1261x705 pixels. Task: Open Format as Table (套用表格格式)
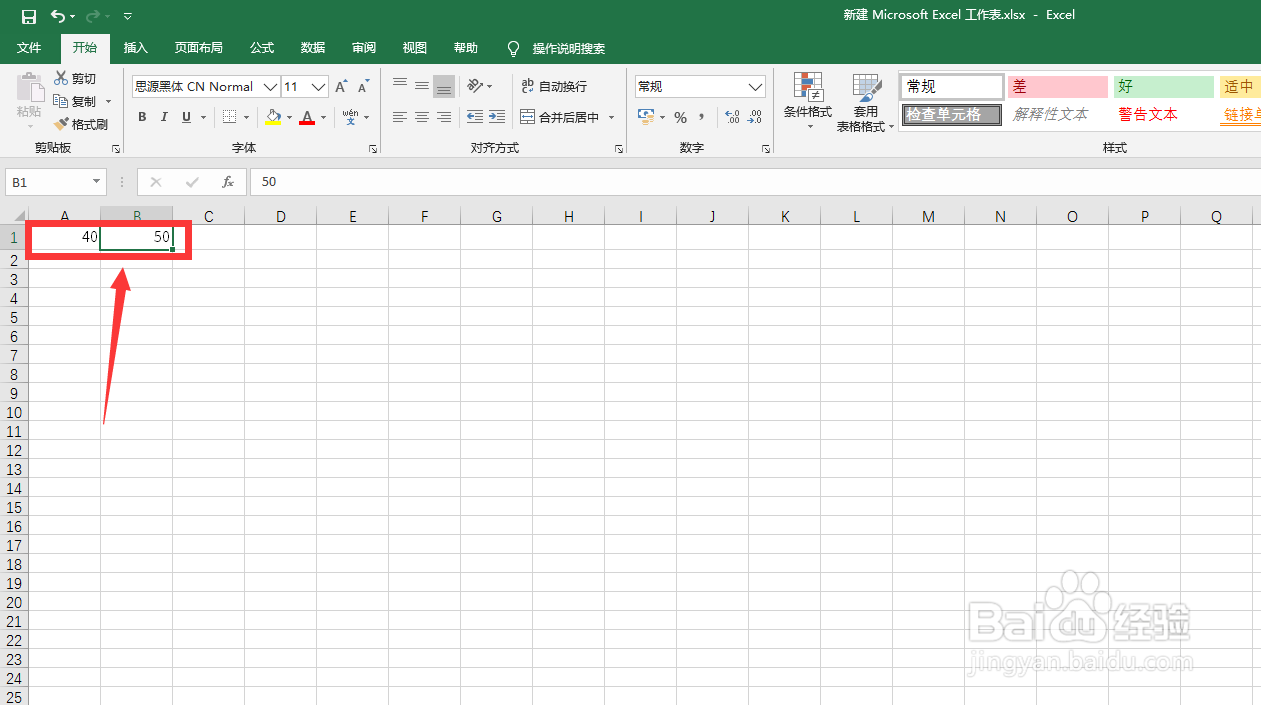point(865,102)
